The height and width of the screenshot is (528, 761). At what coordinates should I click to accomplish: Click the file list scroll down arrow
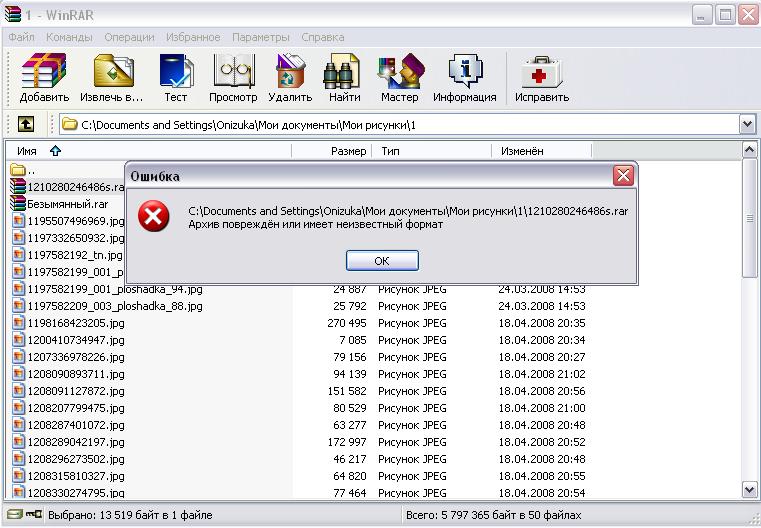point(749,489)
